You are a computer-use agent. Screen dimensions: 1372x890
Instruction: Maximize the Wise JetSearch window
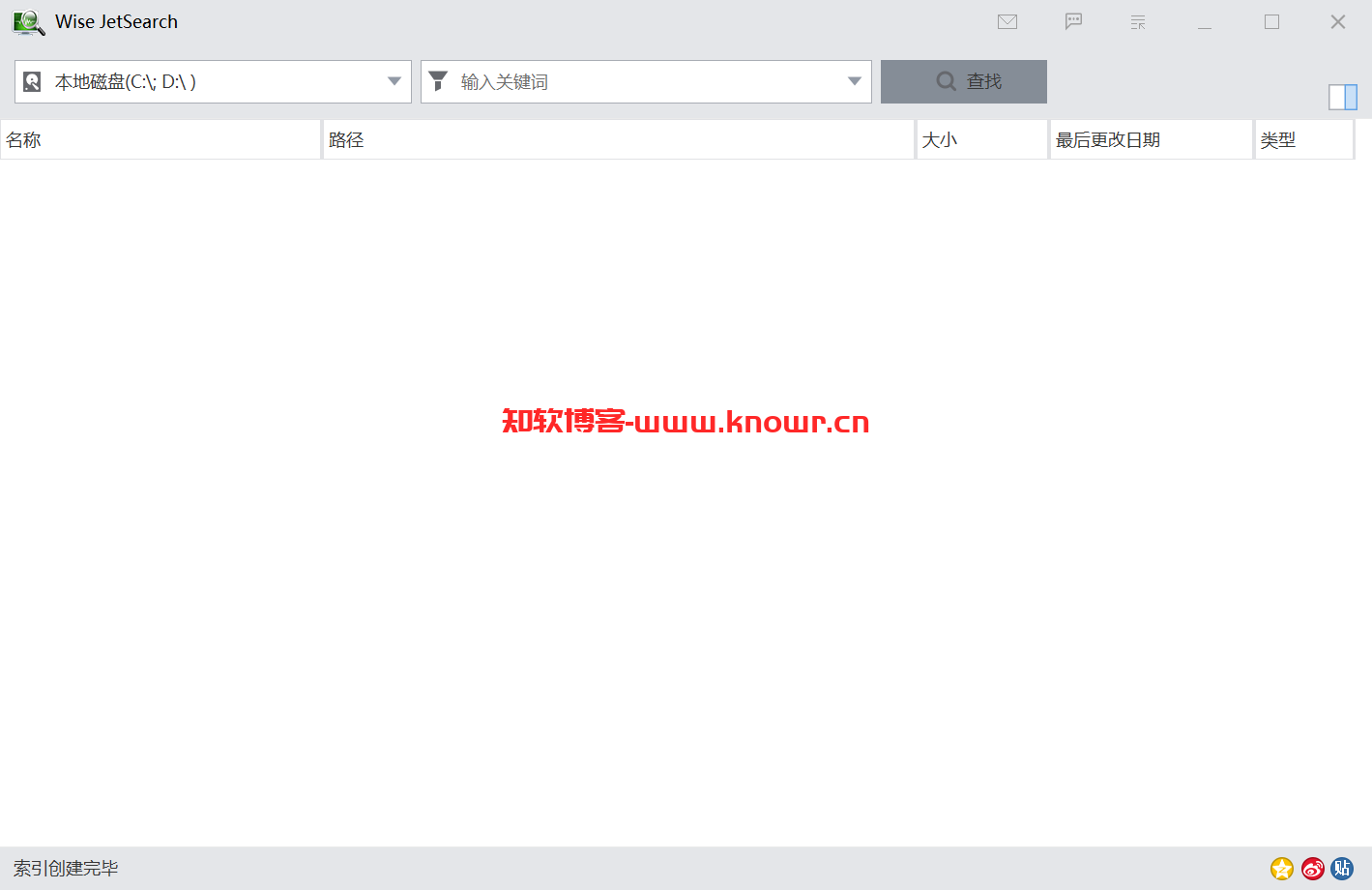[x=1271, y=22]
